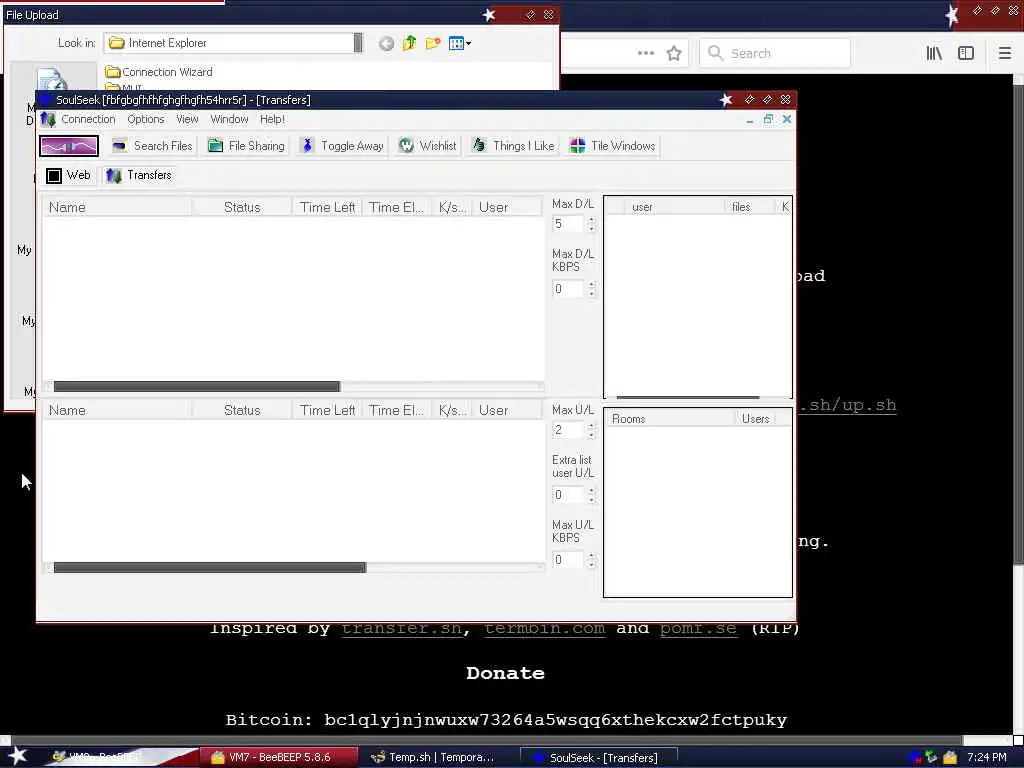1024x768 pixels.
Task: Sort uploads by Status column header
Action: click(x=242, y=410)
